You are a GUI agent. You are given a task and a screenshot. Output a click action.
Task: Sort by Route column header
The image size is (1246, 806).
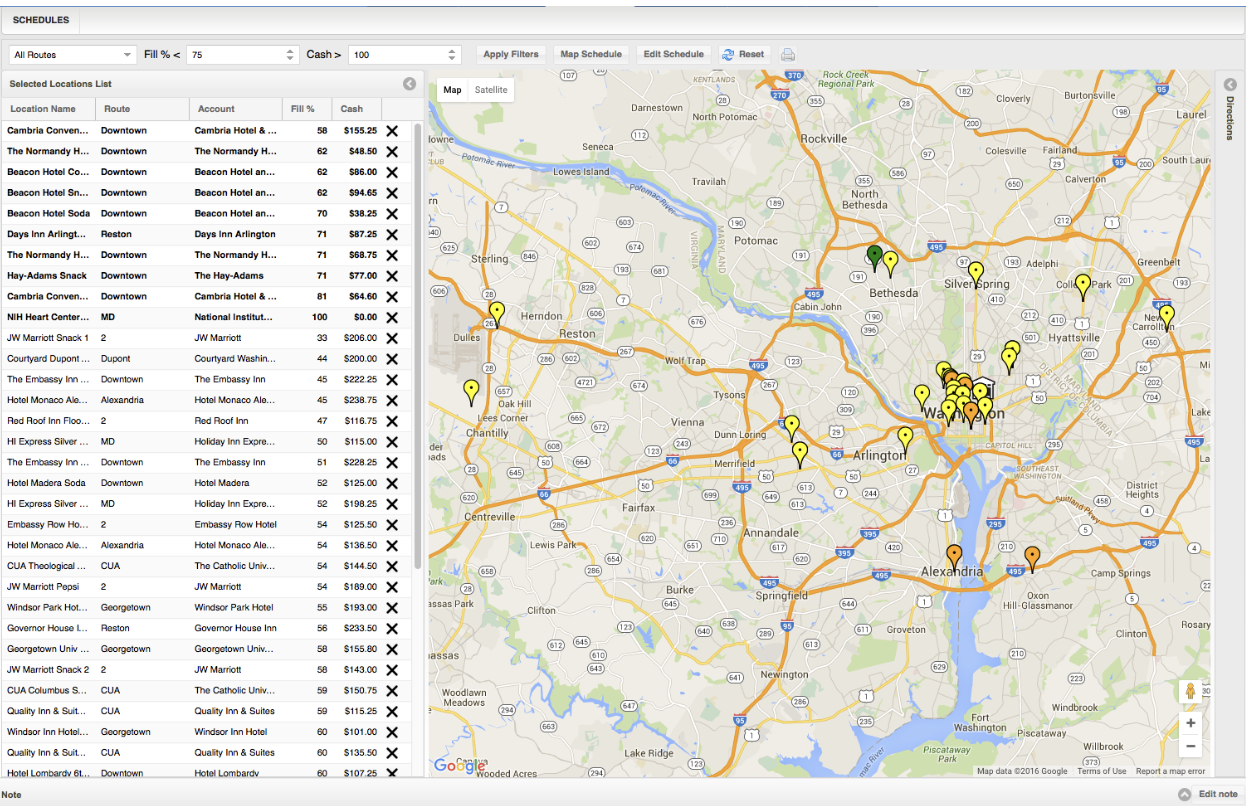coord(142,109)
